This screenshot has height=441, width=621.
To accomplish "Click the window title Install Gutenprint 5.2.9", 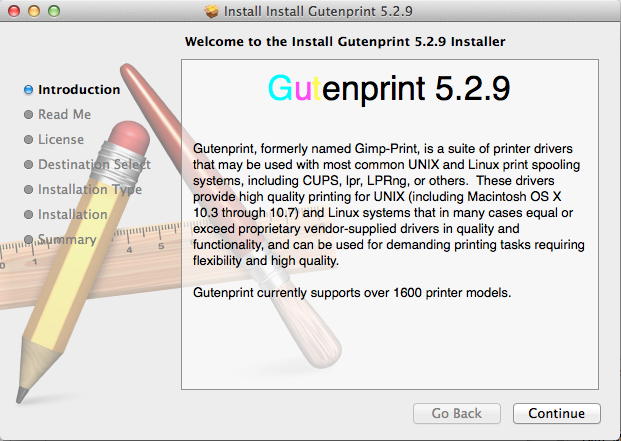I will click(x=318, y=11).
